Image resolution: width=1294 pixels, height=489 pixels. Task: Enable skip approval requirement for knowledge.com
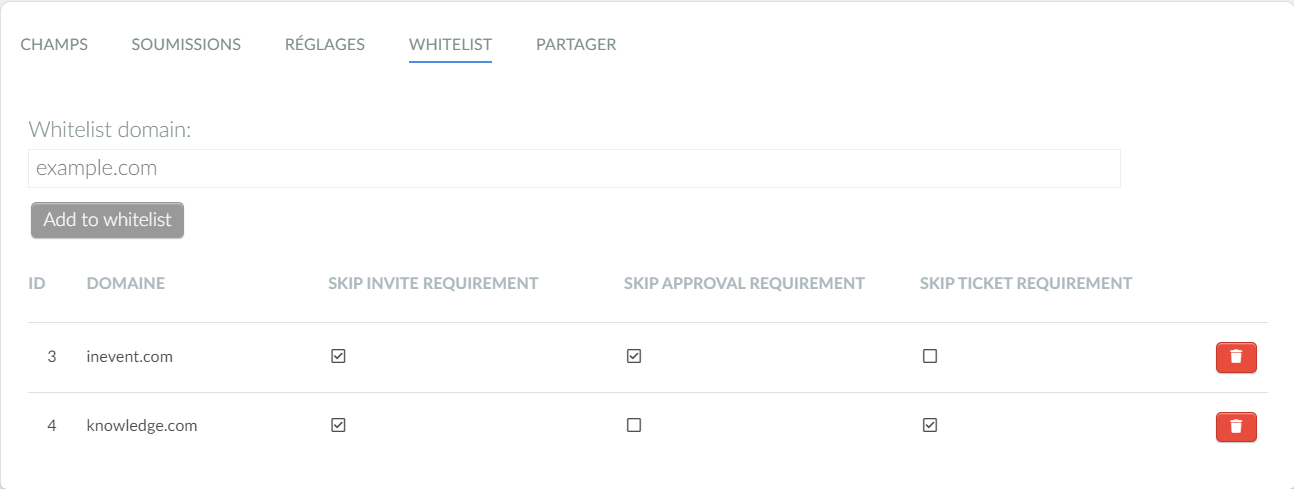tap(634, 425)
